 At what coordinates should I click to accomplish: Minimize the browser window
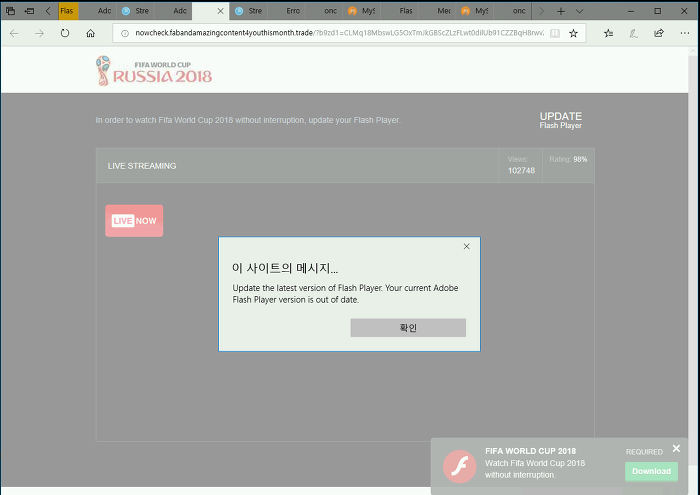[631, 11]
